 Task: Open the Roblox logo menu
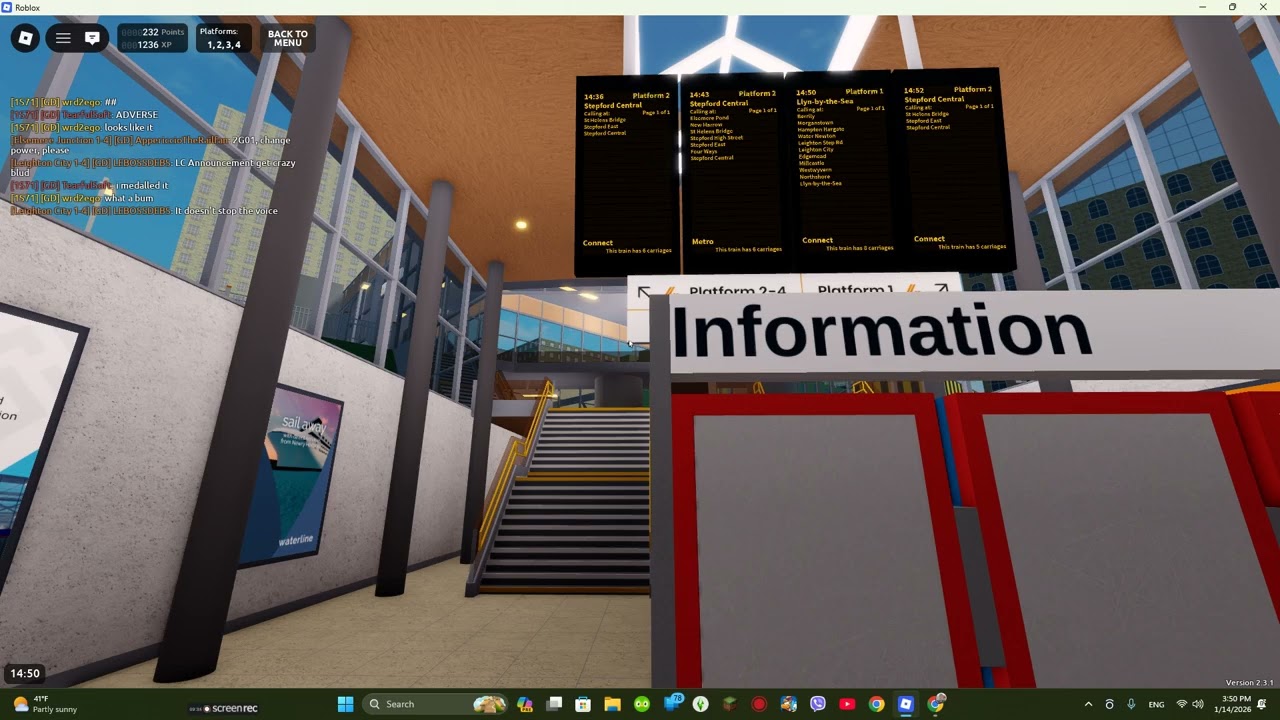point(26,38)
